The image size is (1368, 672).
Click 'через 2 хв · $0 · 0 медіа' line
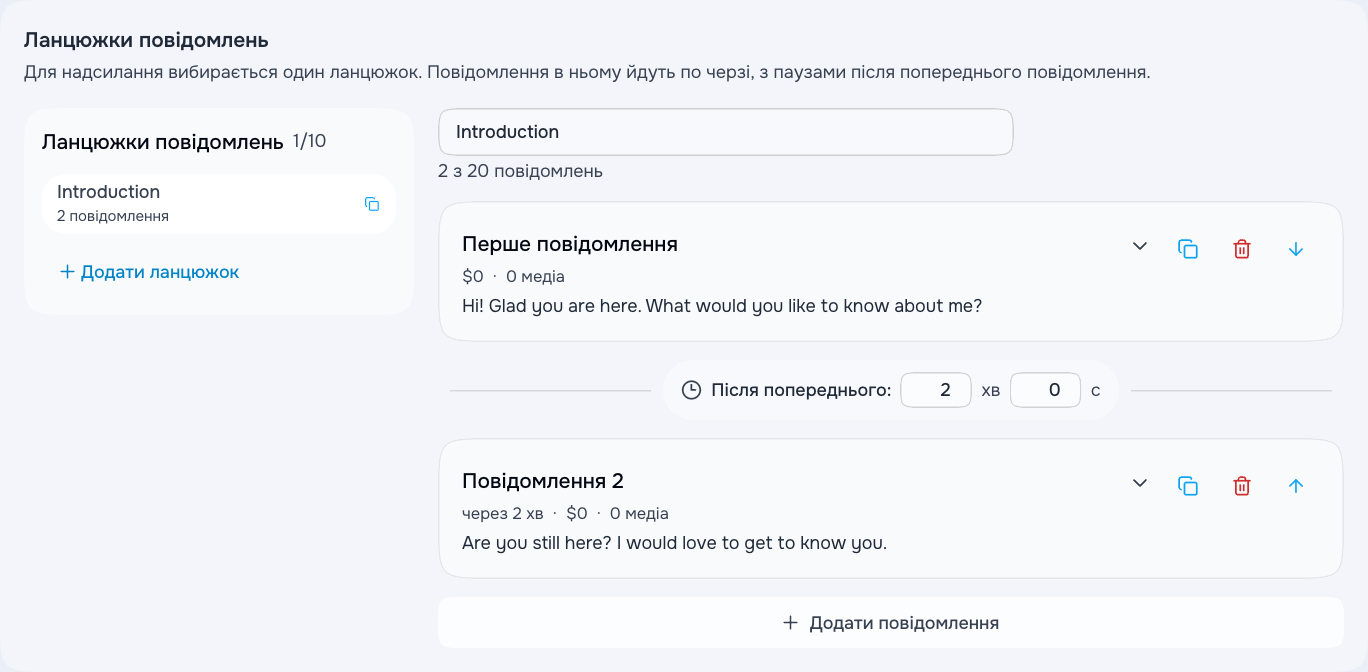tap(565, 514)
